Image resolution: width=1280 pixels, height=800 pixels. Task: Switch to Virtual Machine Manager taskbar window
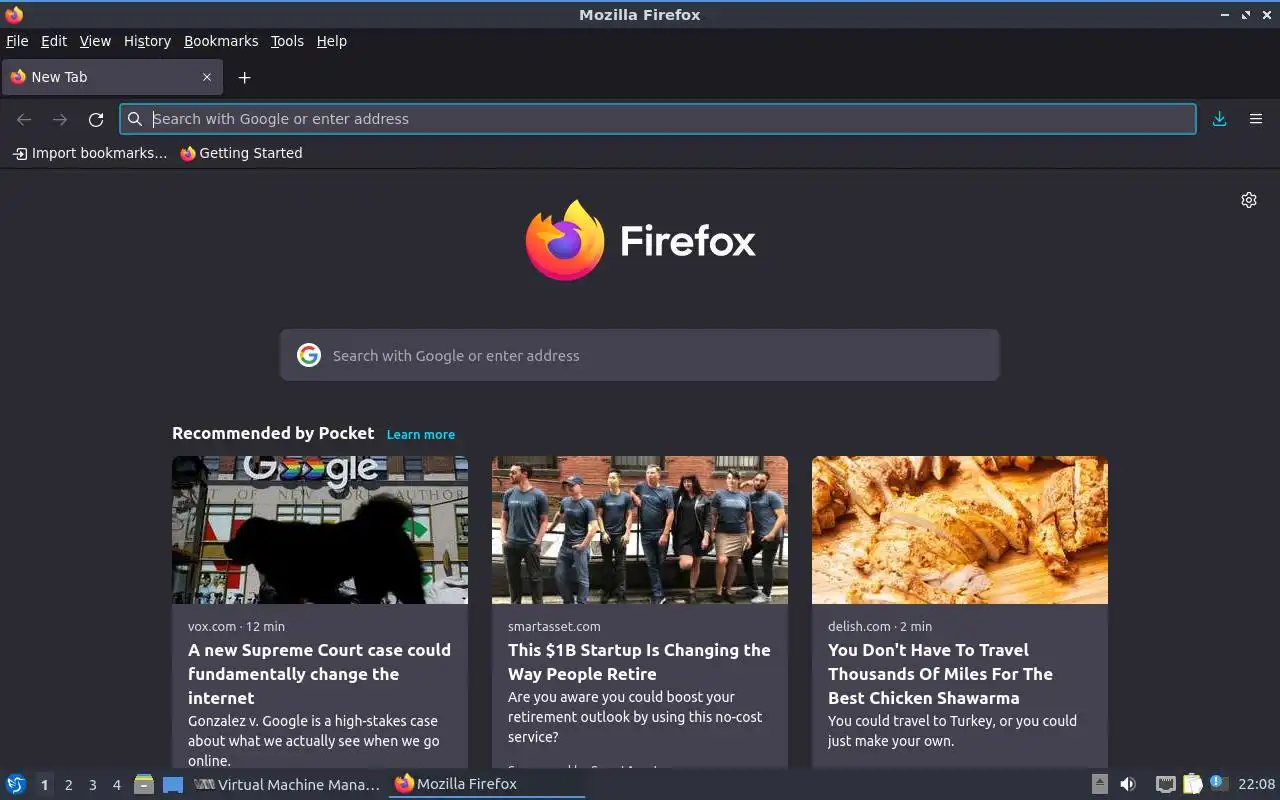287,784
